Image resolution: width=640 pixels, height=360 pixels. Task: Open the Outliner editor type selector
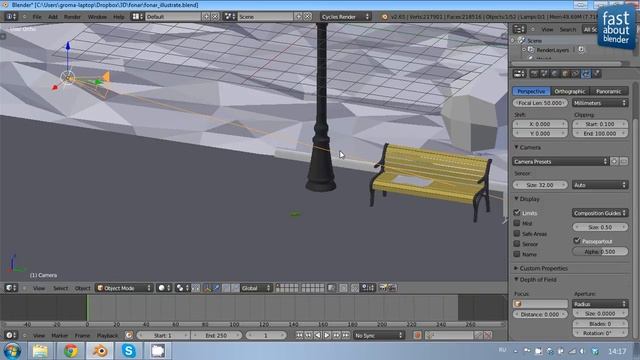pos(519,29)
